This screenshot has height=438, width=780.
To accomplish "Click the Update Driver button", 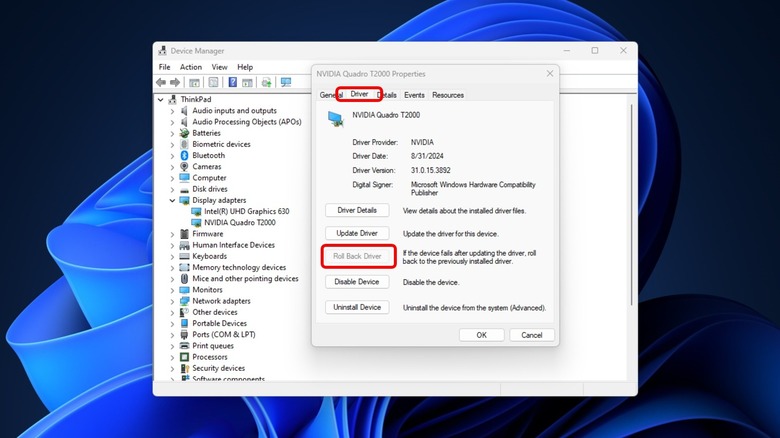I will (x=357, y=233).
